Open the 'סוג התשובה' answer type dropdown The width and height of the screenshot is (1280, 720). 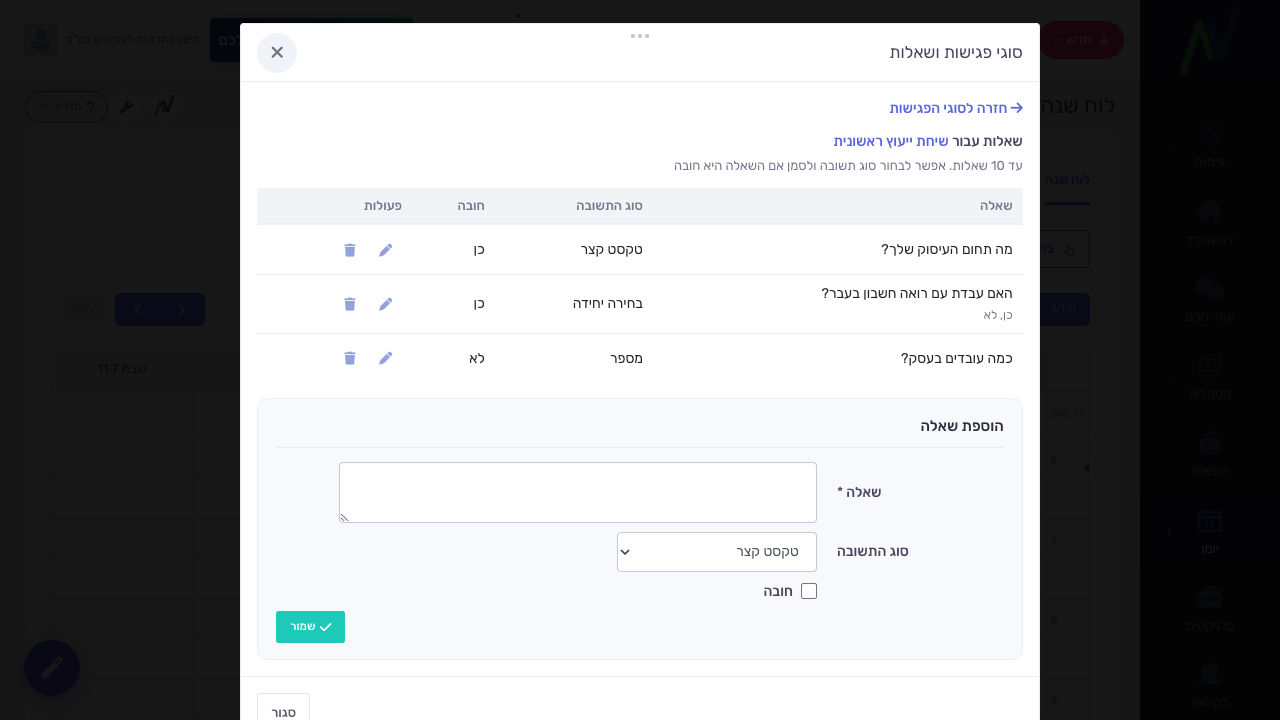pos(717,552)
